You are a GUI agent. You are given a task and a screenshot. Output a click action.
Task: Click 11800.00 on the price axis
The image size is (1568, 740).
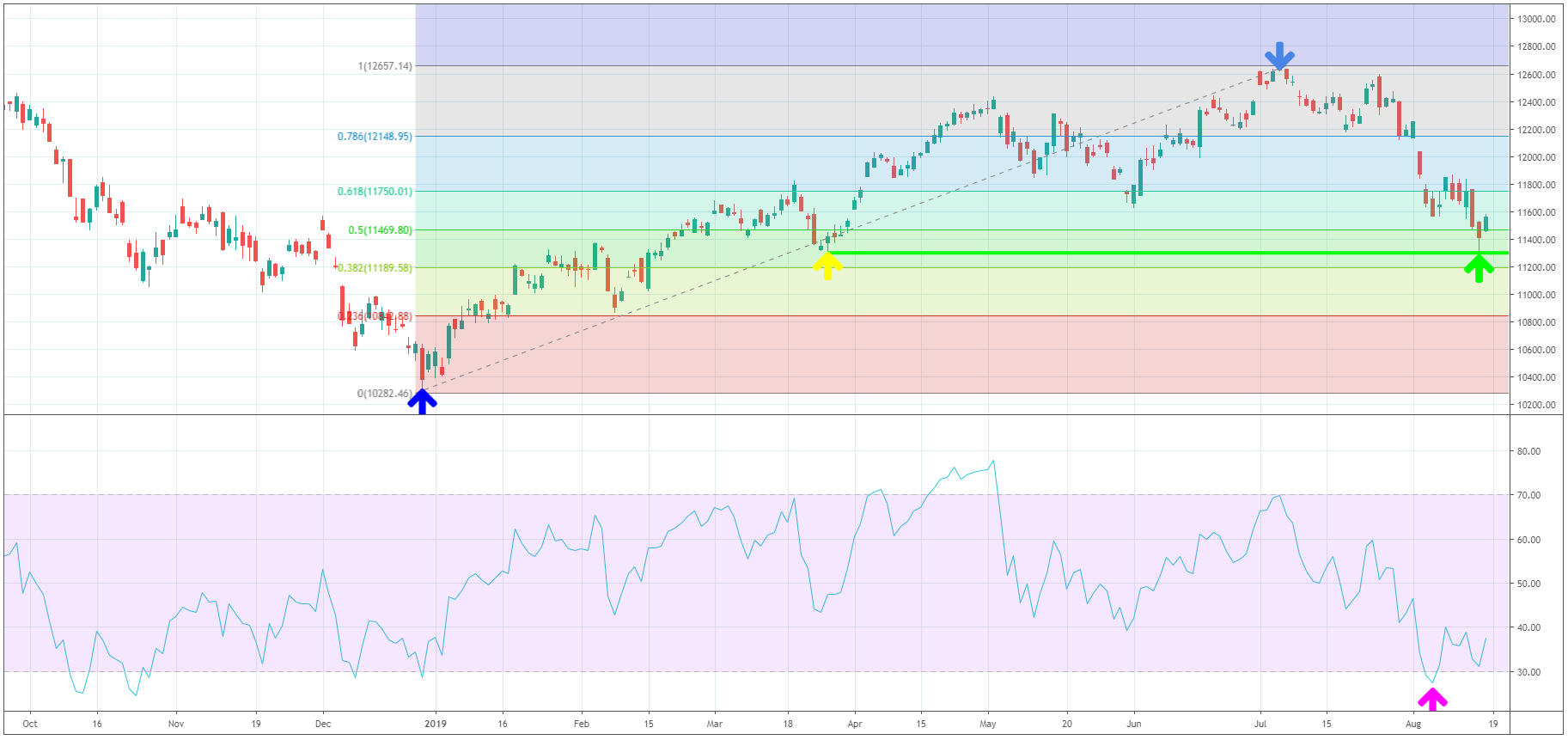(x=1536, y=185)
